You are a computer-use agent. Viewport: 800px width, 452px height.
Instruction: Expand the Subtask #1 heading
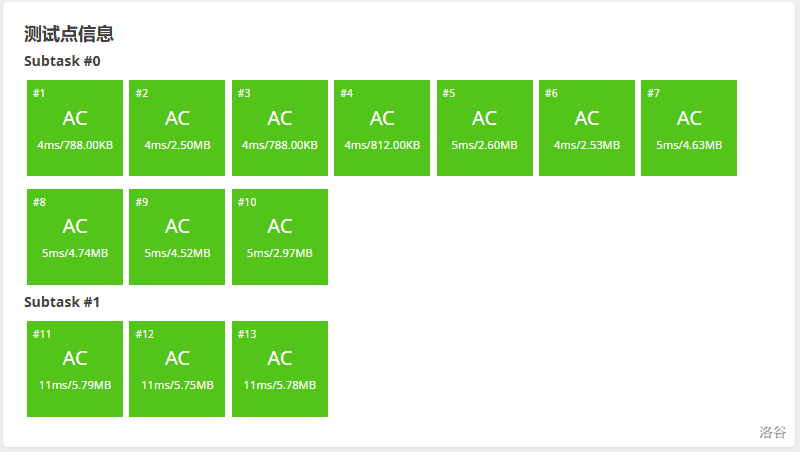62,301
